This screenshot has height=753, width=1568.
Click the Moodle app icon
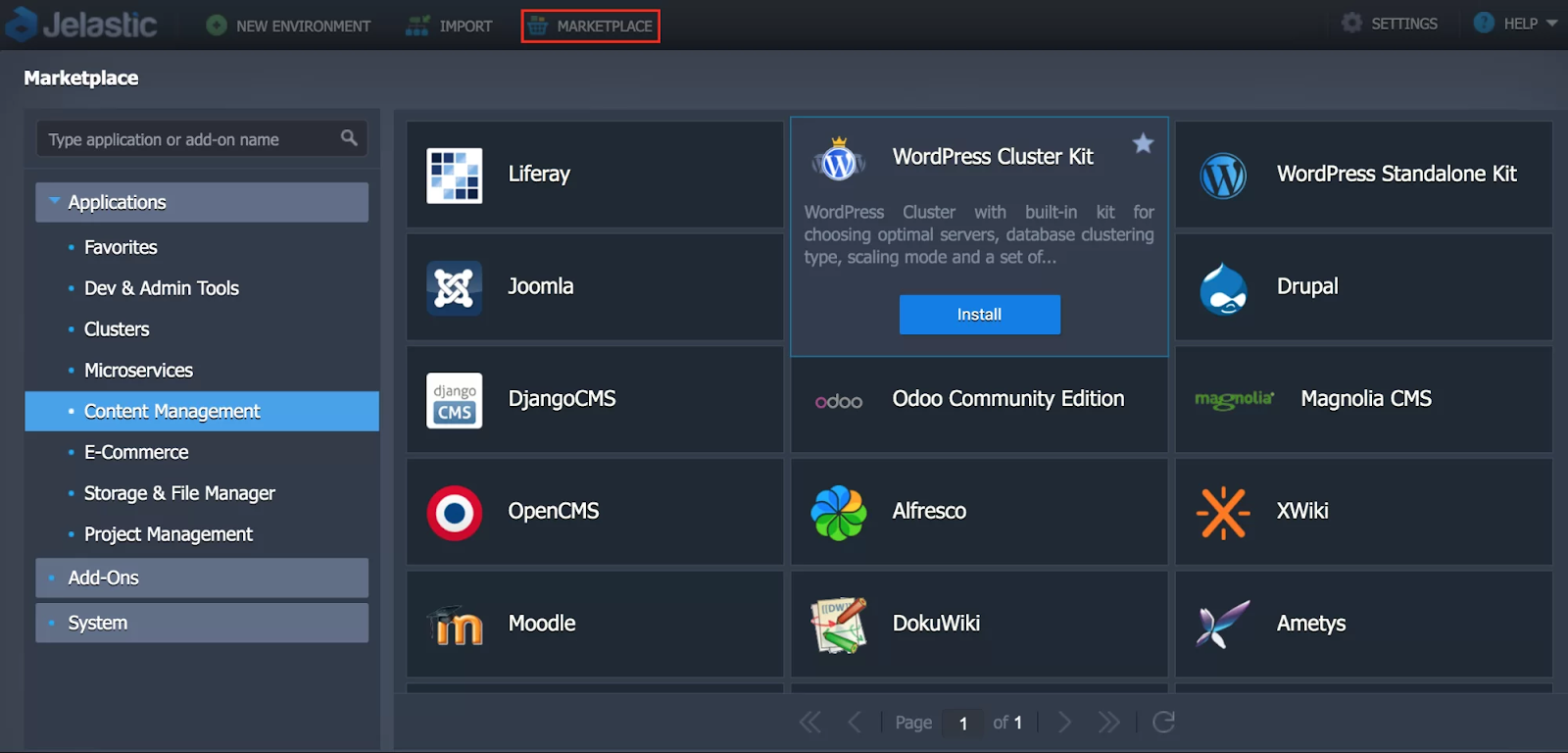(x=455, y=626)
